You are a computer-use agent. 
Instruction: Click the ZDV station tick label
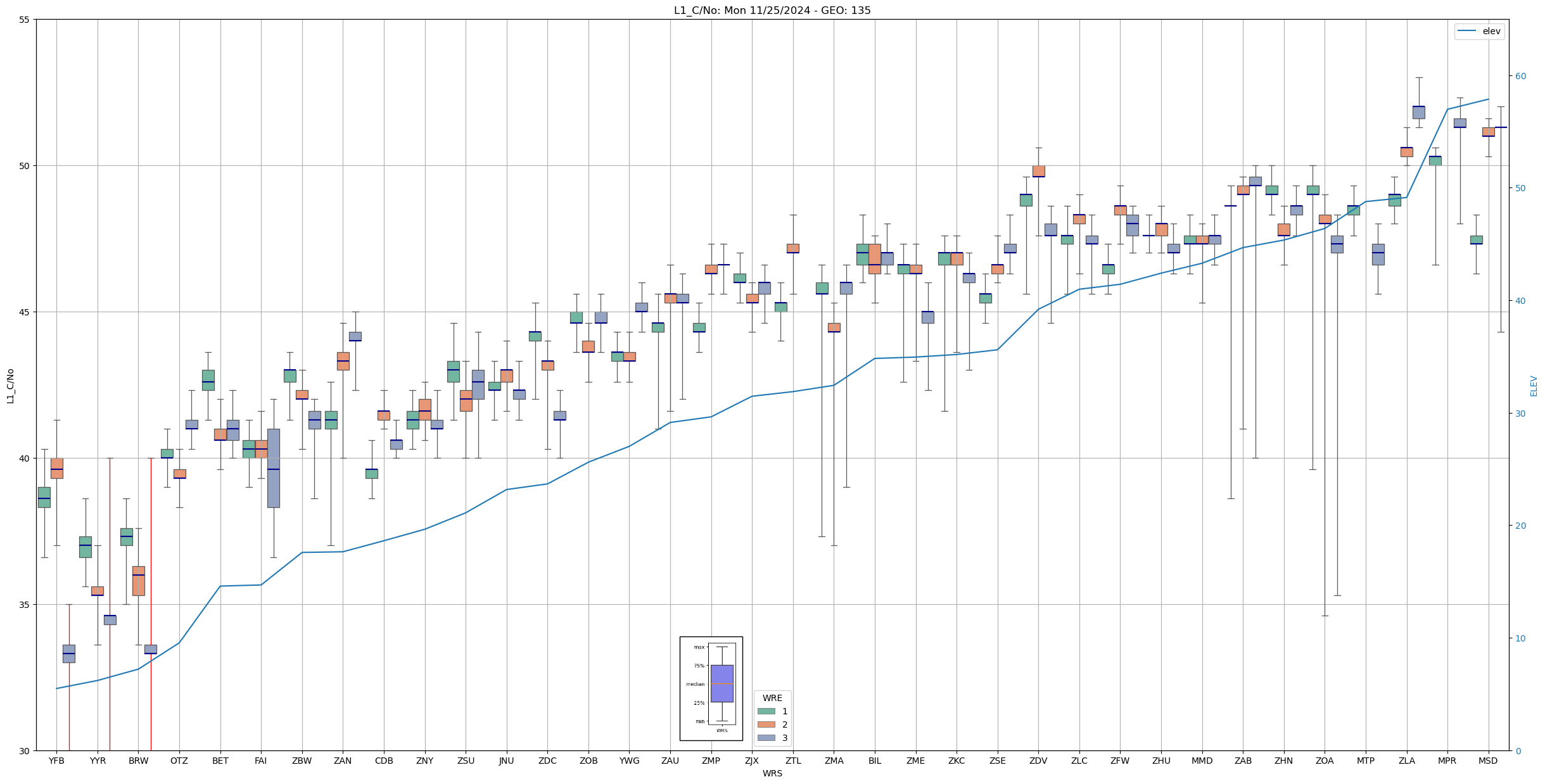[x=1038, y=761]
